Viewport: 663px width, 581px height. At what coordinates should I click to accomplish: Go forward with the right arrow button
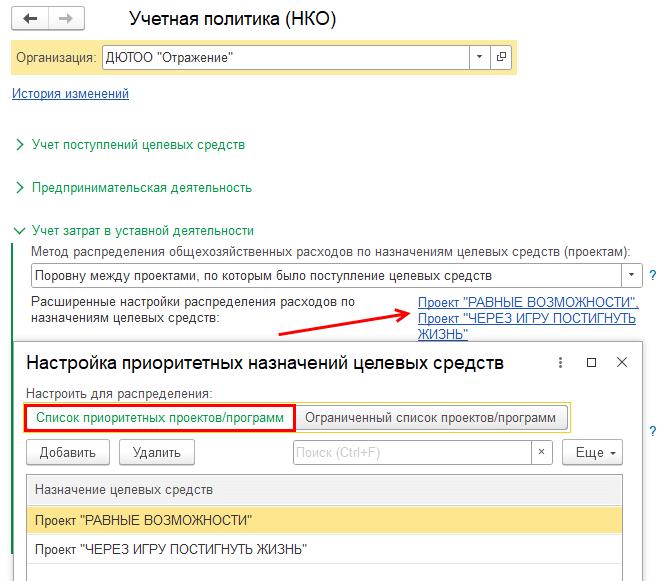[66, 19]
